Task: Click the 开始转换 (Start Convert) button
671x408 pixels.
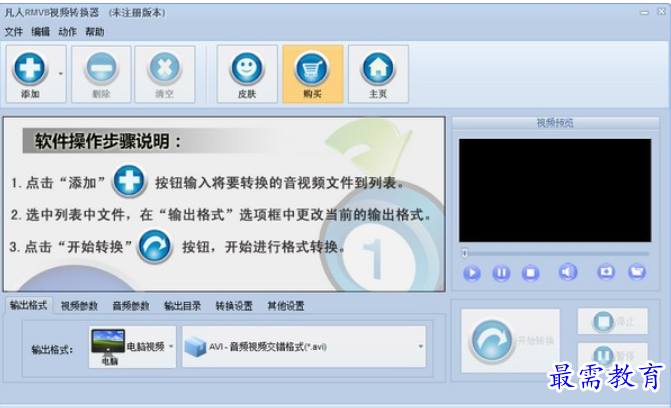Action: tap(511, 341)
